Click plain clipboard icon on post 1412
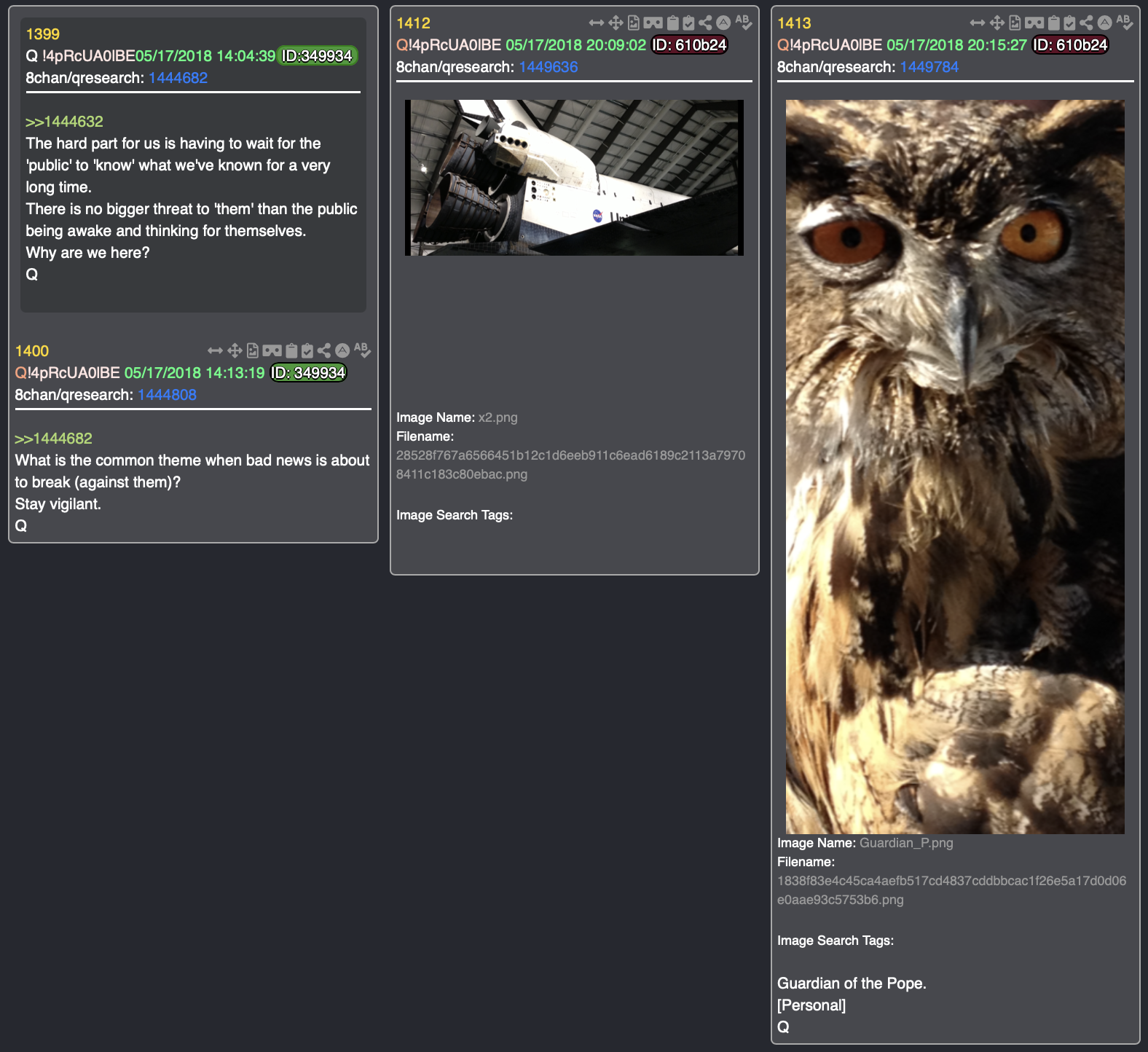The width and height of the screenshot is (1148, 1052). 673,23
